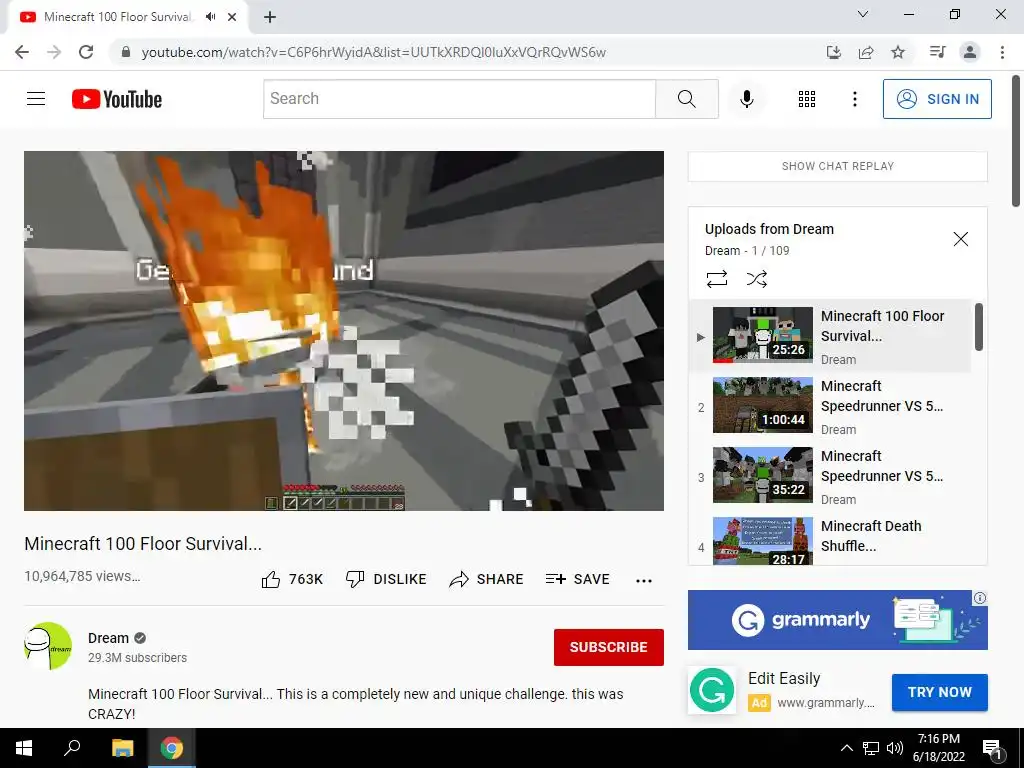Open Windows taskbar search
Screen dimensions: 1024x768
click(x=72, y=748)
